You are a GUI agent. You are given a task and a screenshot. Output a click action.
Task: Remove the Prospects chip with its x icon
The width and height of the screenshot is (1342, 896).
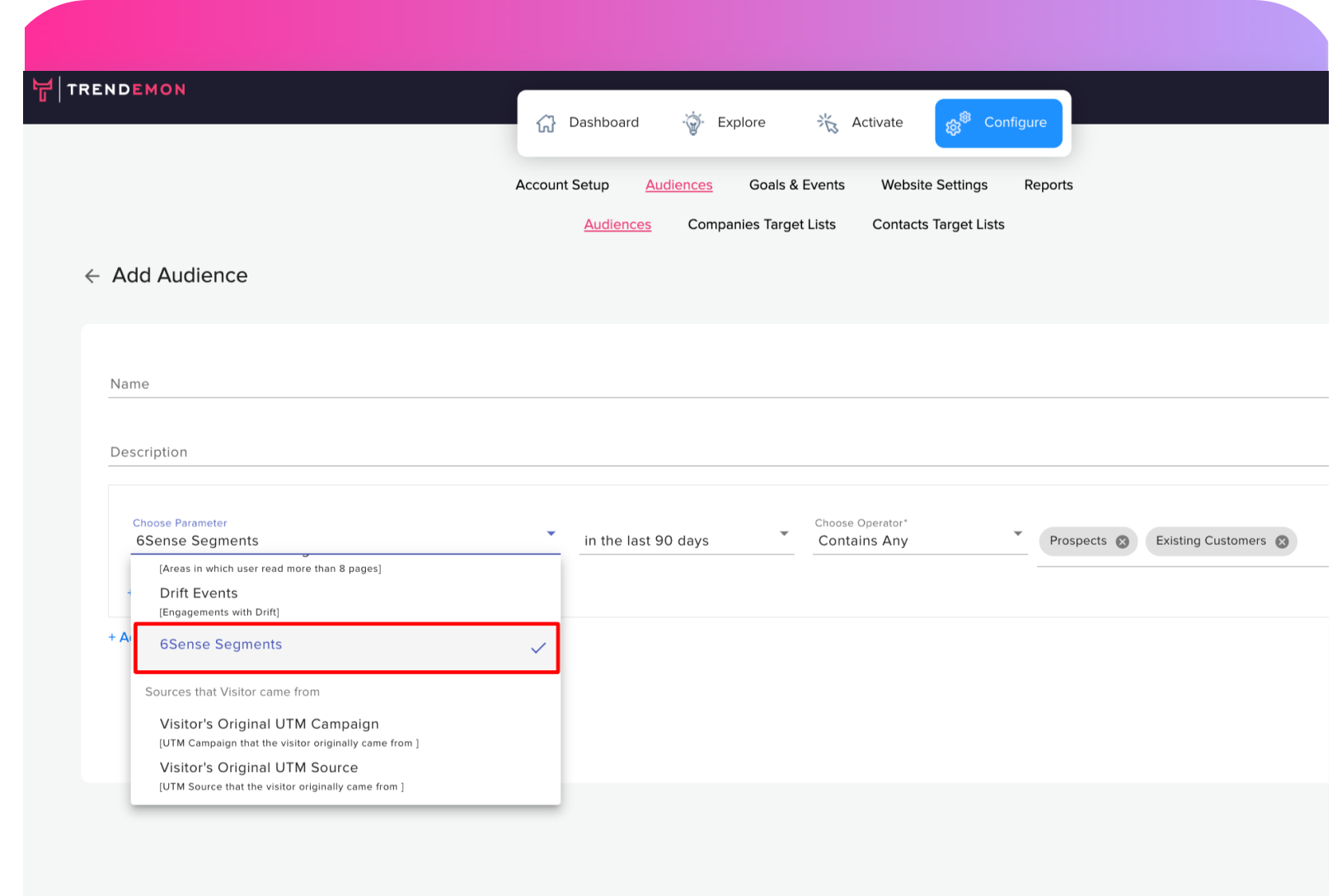1122,542
